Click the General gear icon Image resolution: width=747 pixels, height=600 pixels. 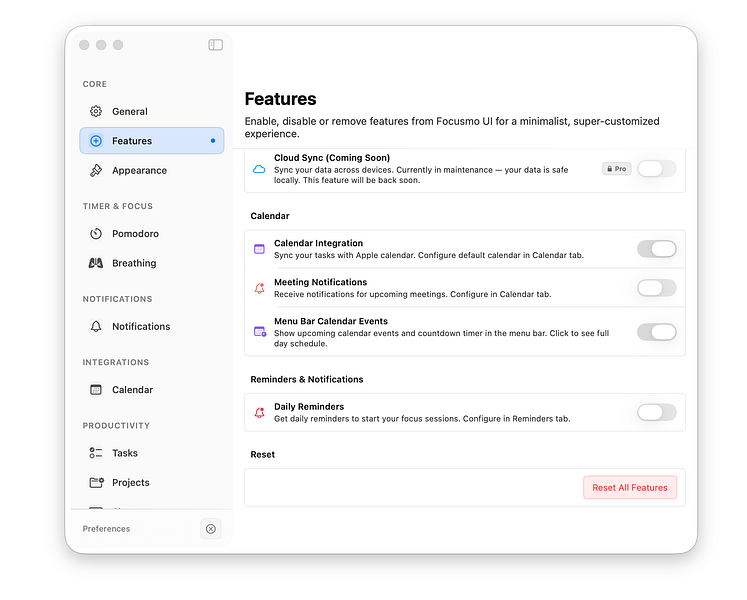[96, 111]
